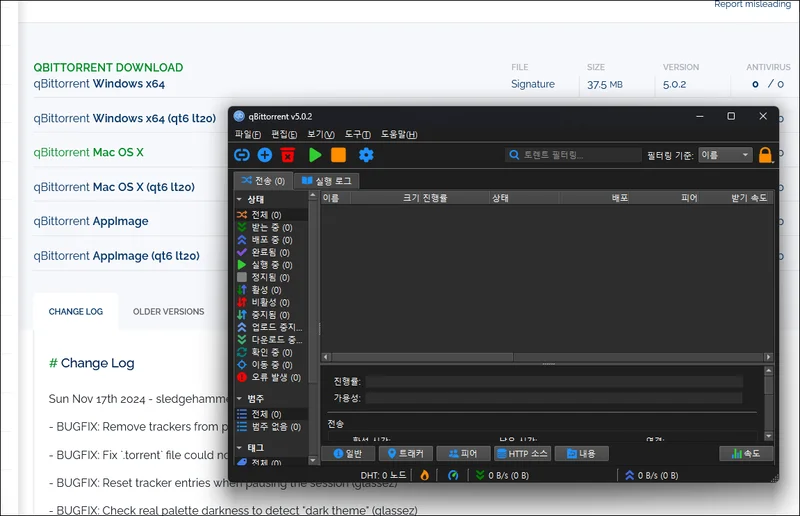Open qBittorrent Mac OS X link
Screen dimensions: 800x516
(88, 152)
